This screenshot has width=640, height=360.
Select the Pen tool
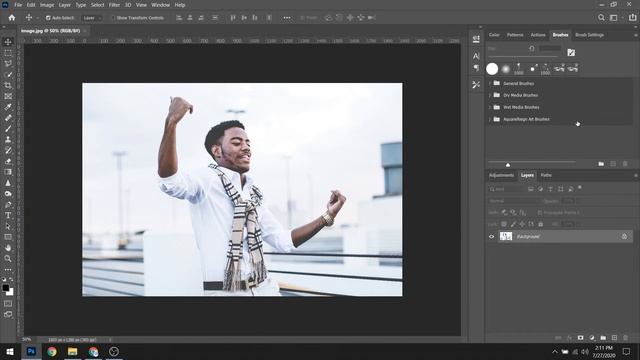click(8, 204)
